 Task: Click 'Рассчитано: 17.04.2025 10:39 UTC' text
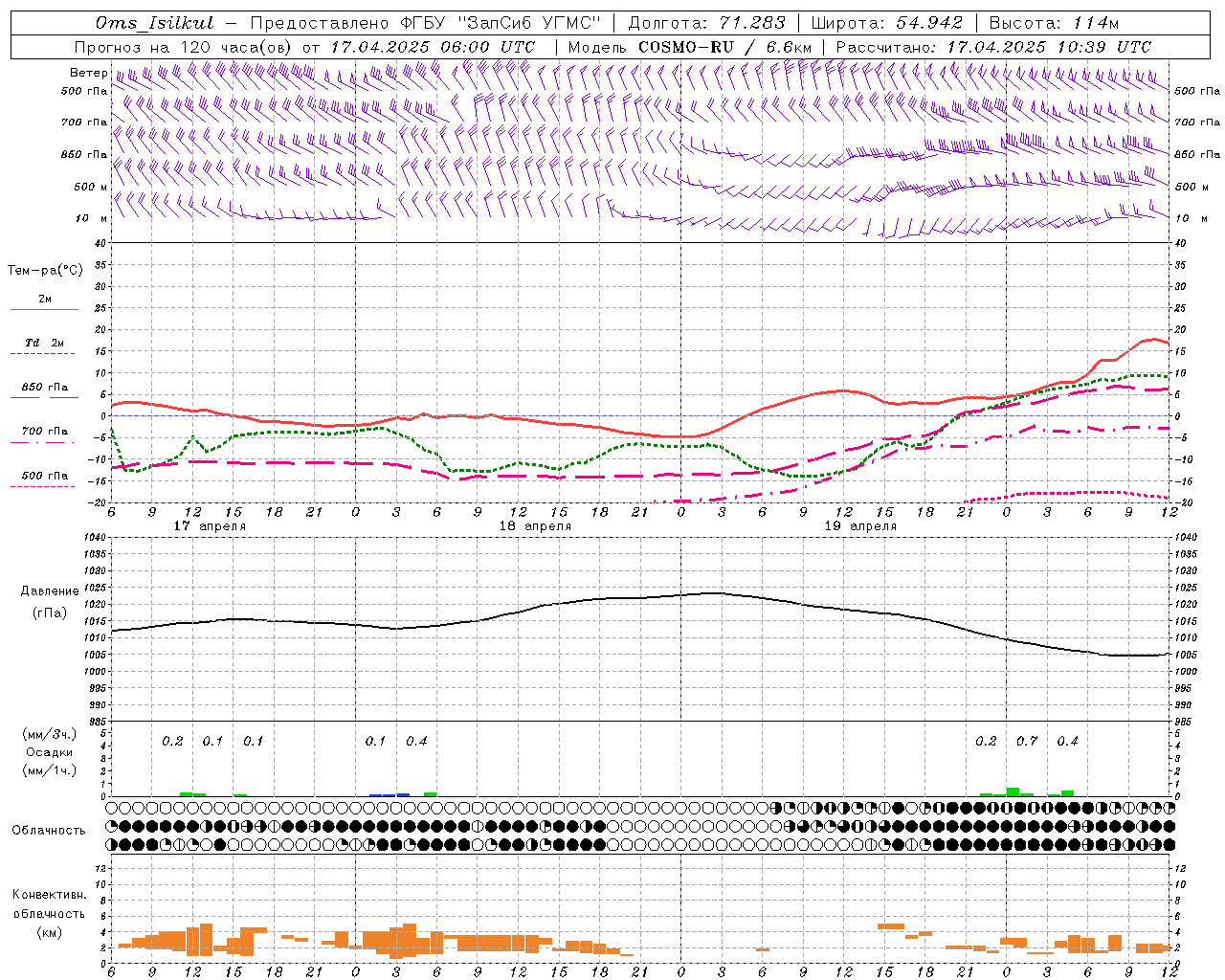[x=993, y=47]
